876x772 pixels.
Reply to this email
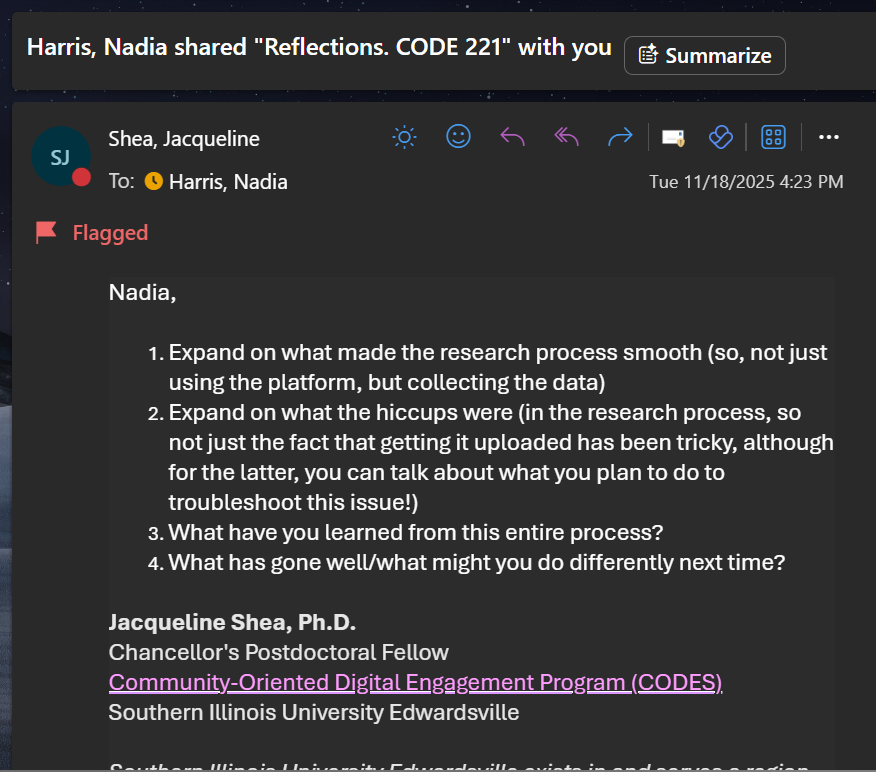click(512, 137)
